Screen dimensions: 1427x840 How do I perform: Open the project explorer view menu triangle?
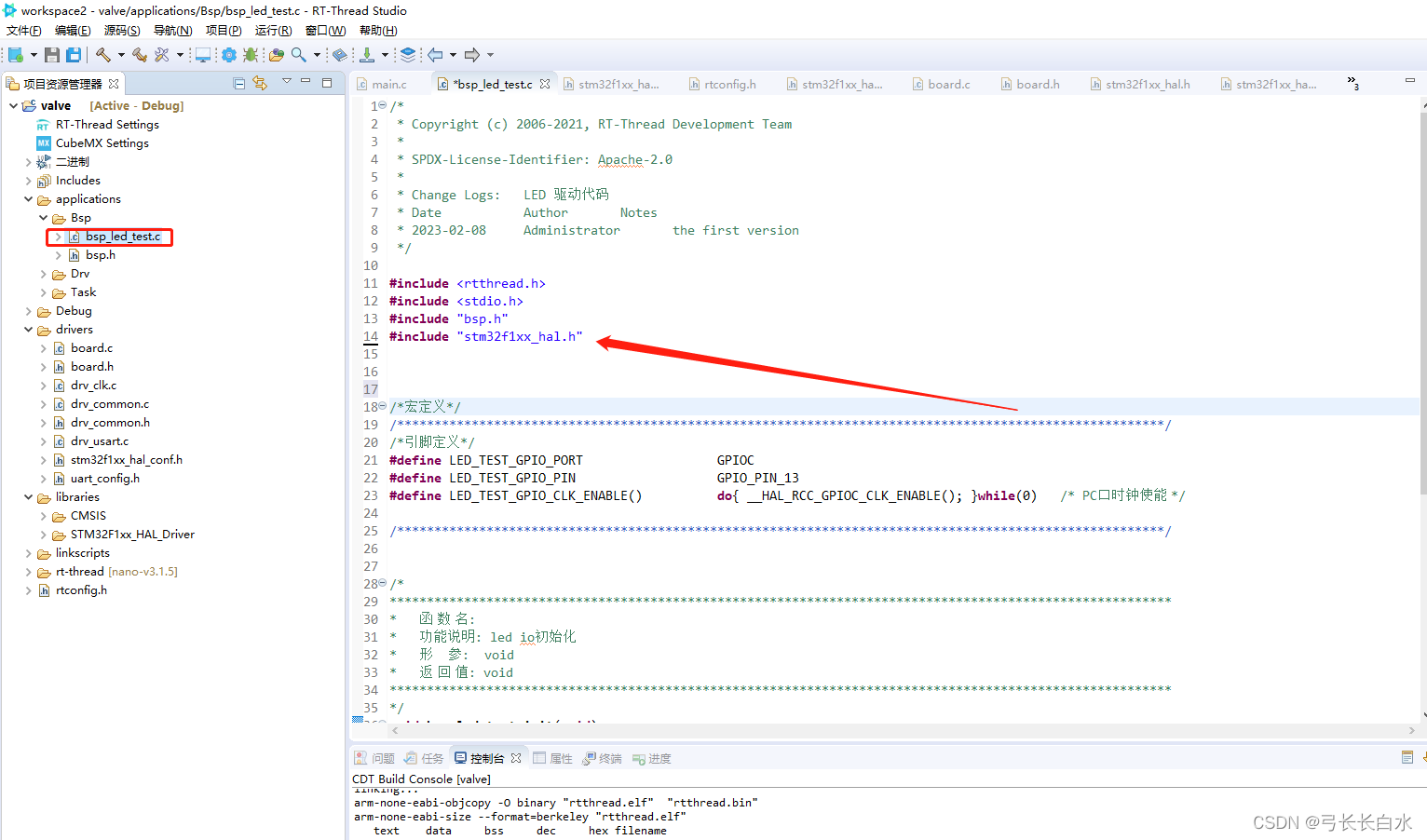point(287,82)
